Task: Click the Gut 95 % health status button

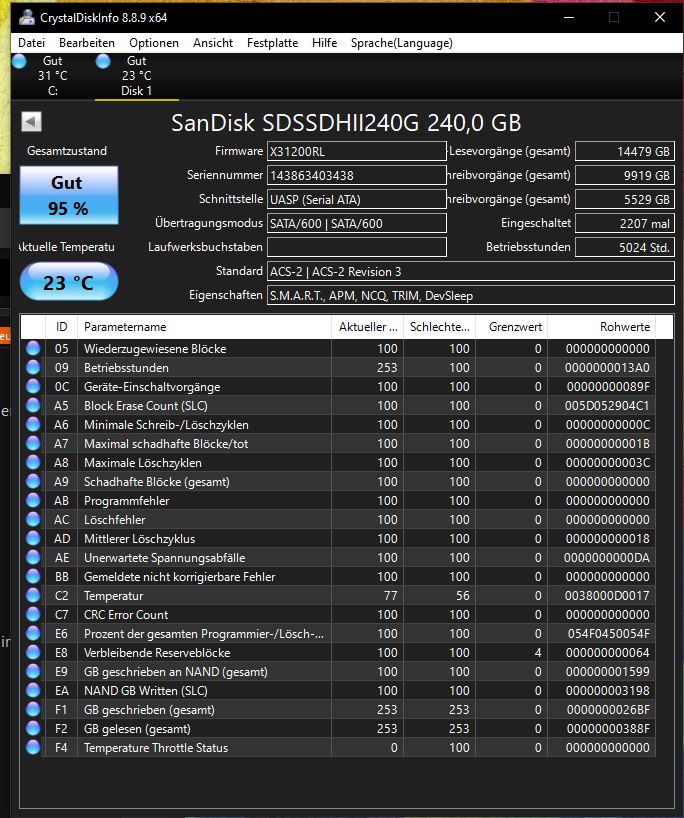Action: tap(69, 195)
